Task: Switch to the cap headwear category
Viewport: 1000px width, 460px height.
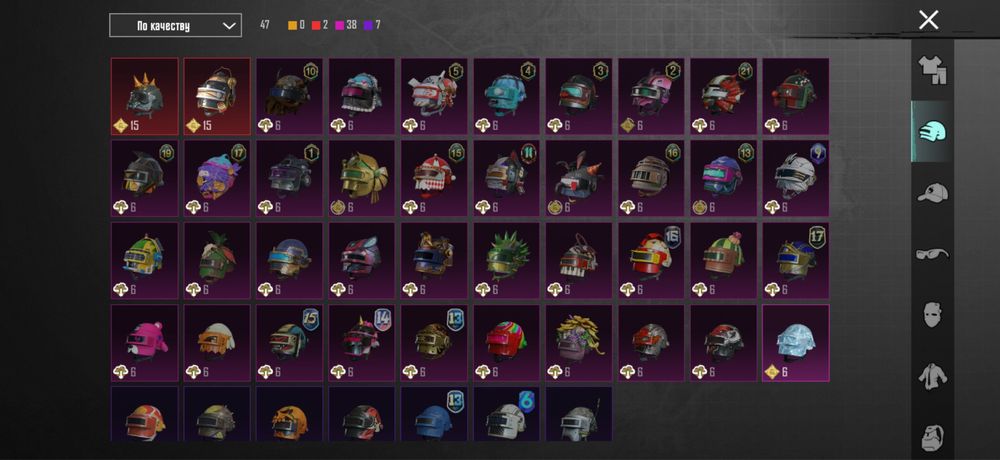Action: (x=932, y=193)
